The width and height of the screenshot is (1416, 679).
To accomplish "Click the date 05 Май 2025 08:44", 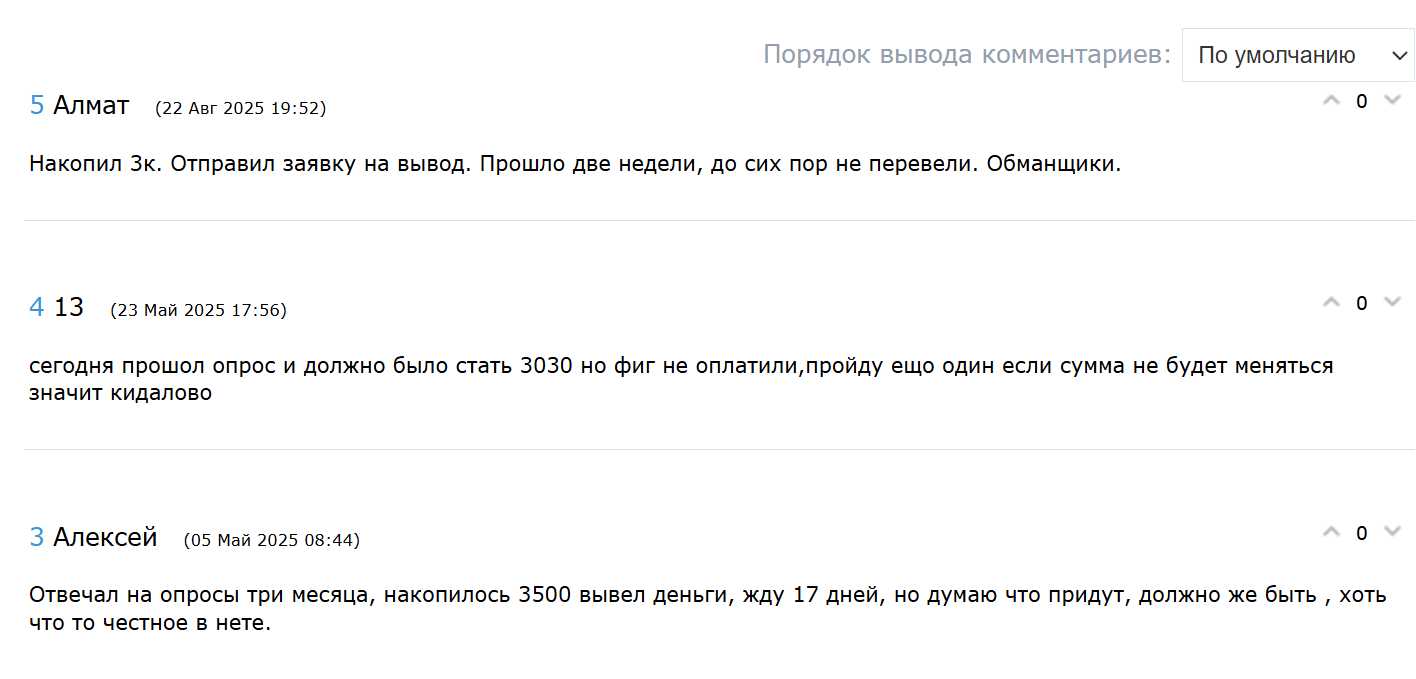I will coord(272,540).
